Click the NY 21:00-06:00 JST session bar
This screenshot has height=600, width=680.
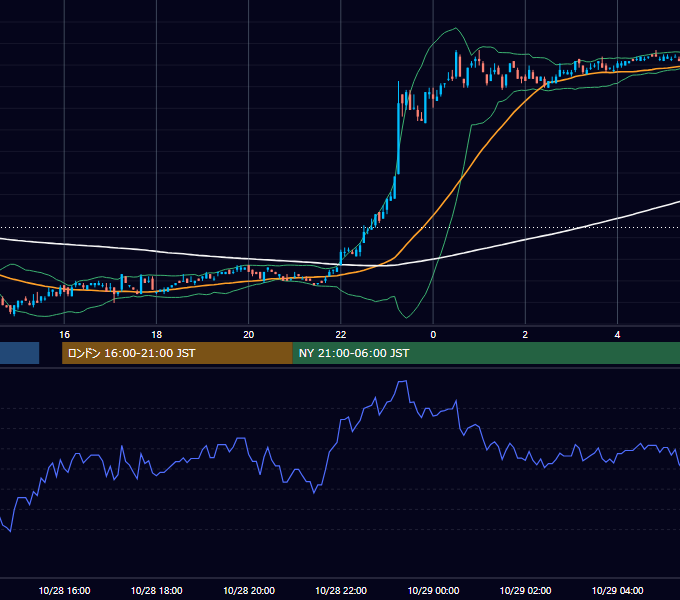coord(486,353)
